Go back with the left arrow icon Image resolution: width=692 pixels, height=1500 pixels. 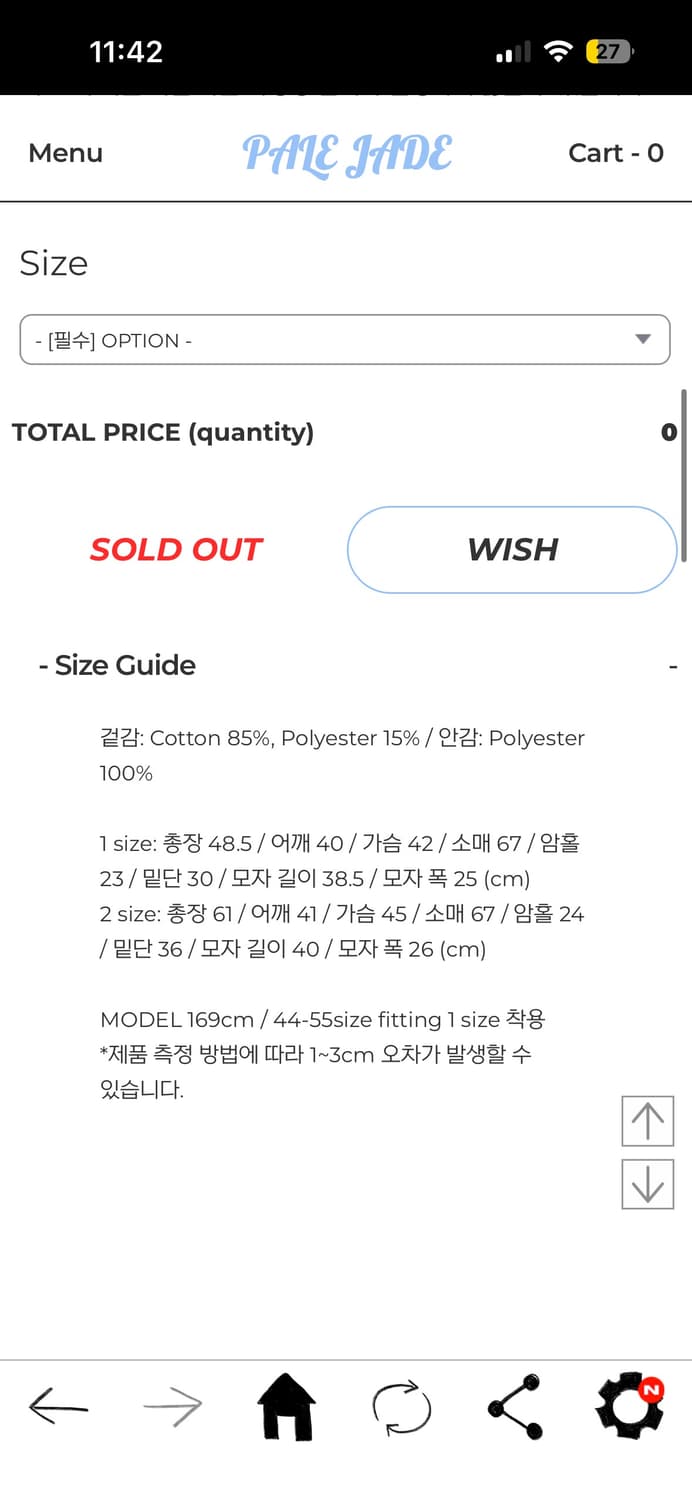(58, 1407)
